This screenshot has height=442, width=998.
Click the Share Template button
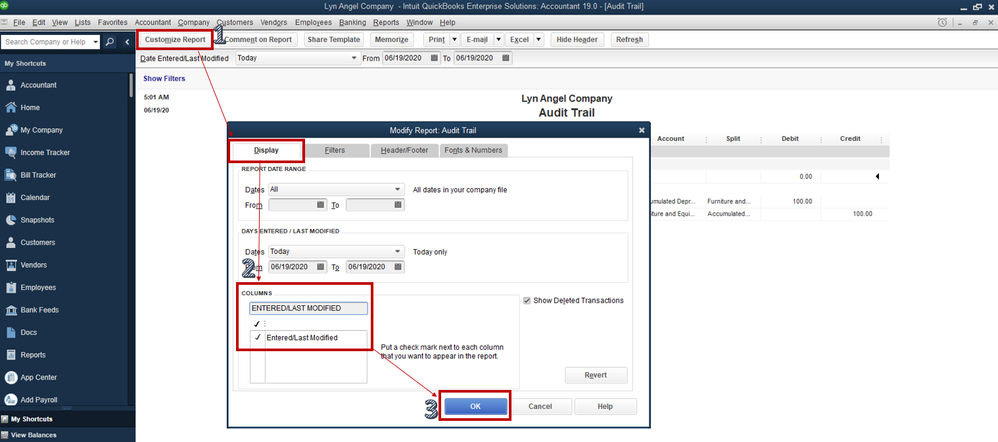pyautogui.click(x=334, y=39)
